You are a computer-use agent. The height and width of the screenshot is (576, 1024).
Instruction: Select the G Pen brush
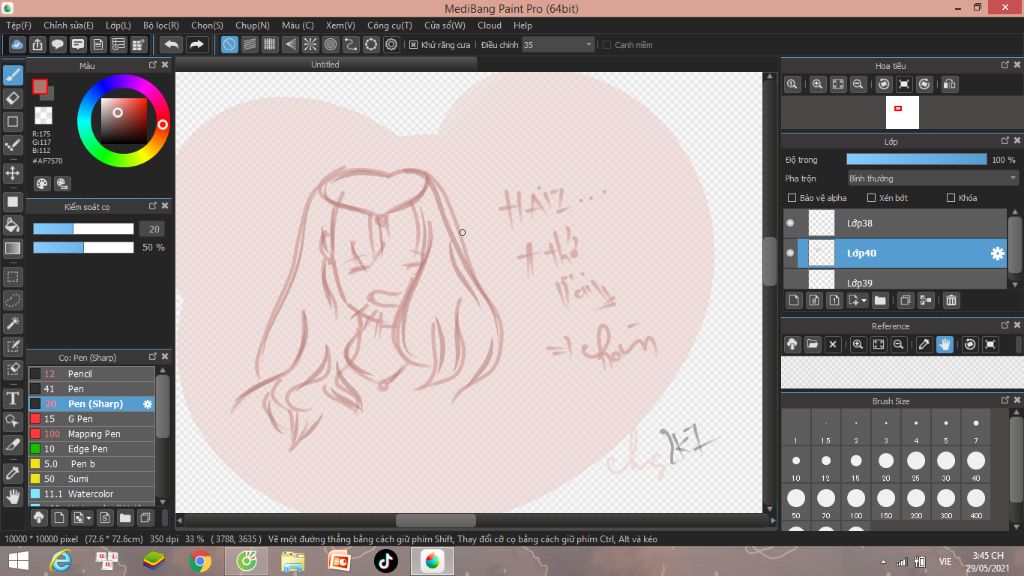(91, 419)
